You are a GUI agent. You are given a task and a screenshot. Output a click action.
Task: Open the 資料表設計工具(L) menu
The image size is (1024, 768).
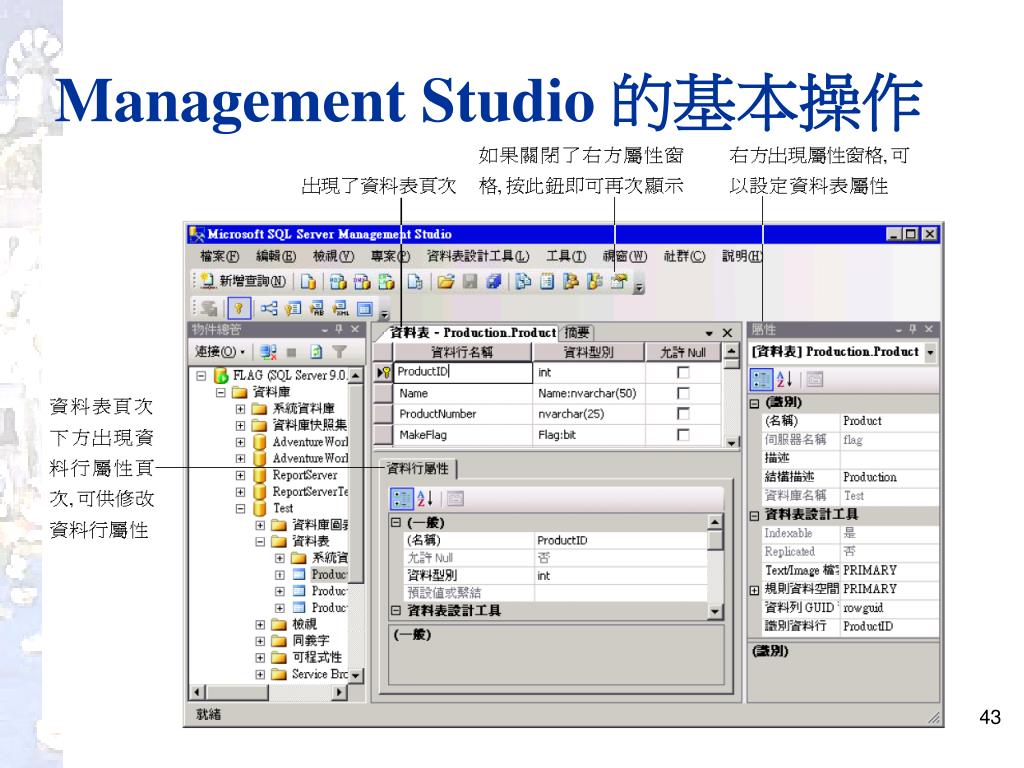[478, 256]
